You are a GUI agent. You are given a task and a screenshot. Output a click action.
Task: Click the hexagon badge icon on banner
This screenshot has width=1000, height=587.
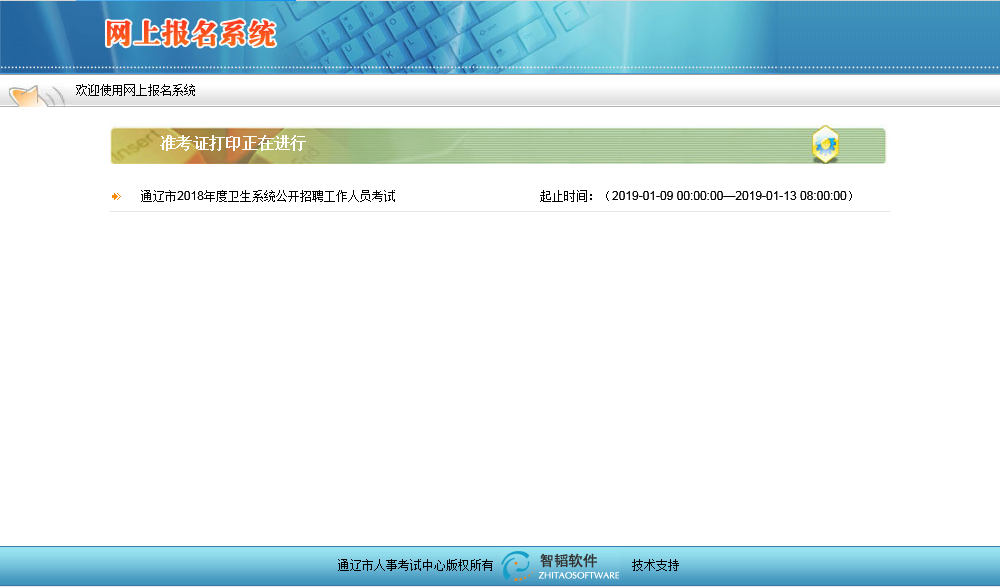click(825, 145)
